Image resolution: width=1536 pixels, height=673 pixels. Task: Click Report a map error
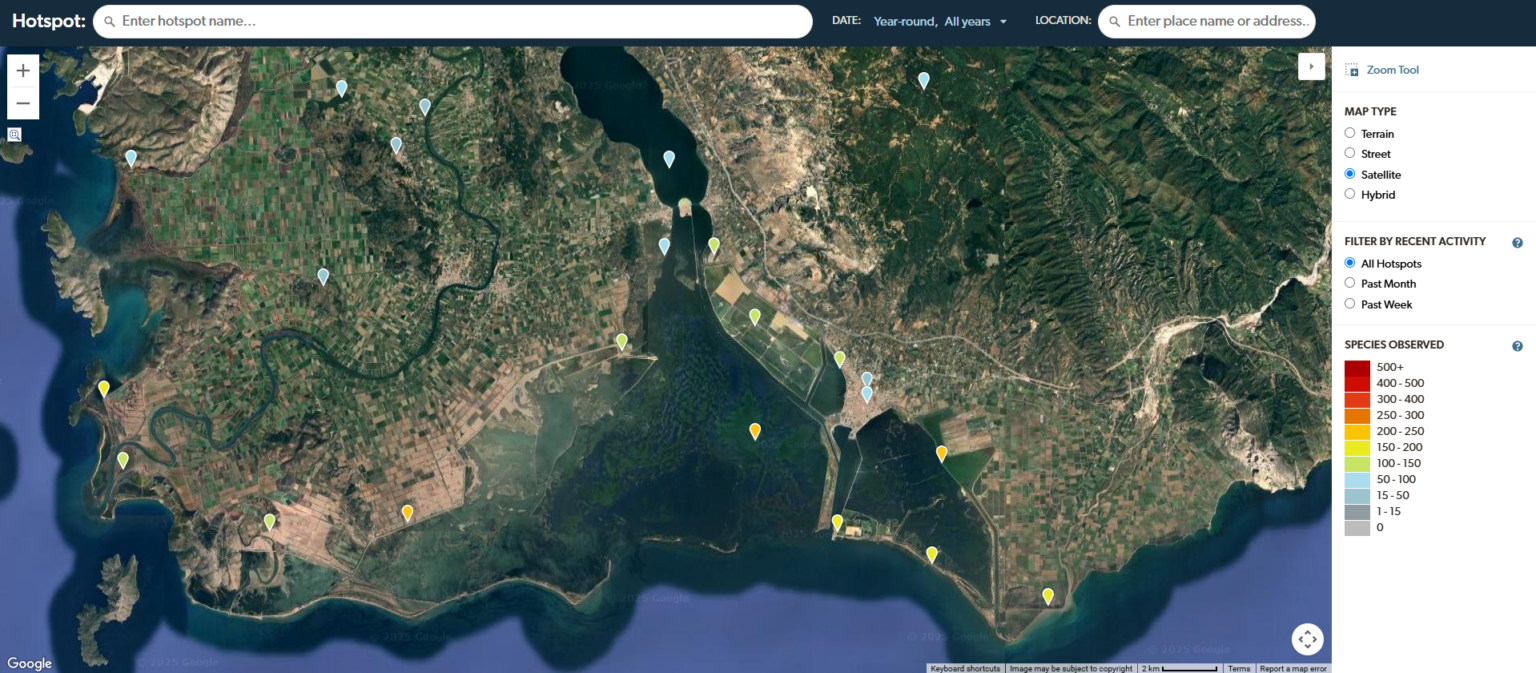[1295, 668]
